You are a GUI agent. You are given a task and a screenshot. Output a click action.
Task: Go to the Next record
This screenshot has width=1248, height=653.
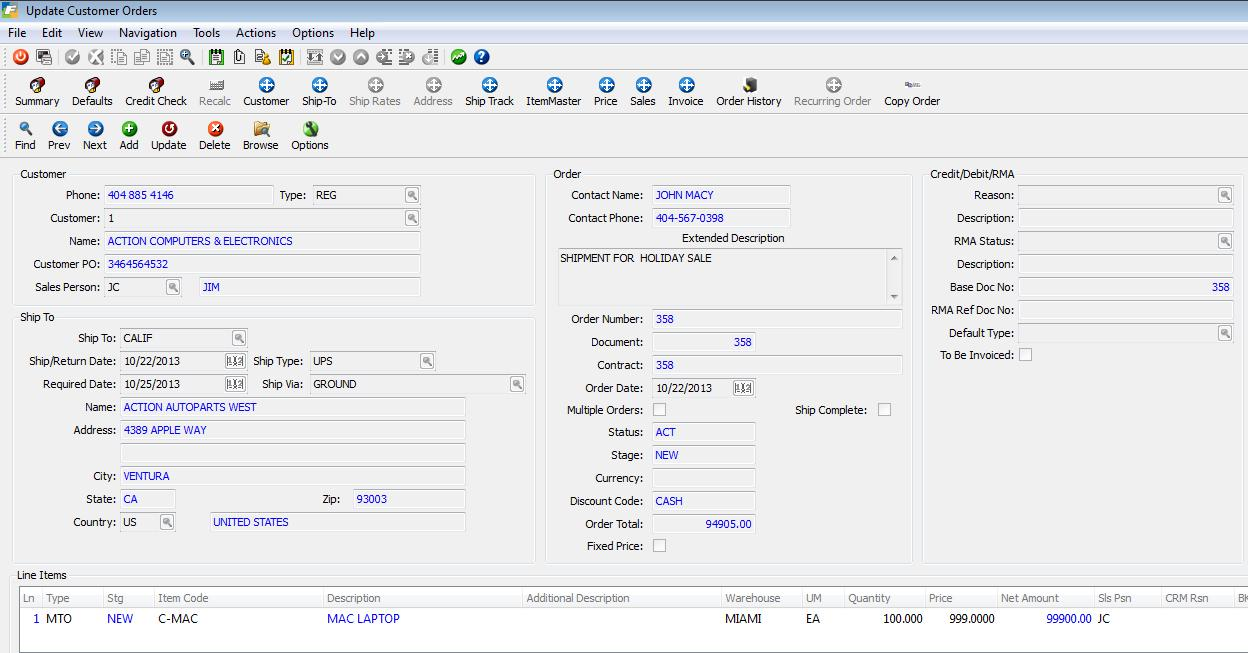coord(95,135)
